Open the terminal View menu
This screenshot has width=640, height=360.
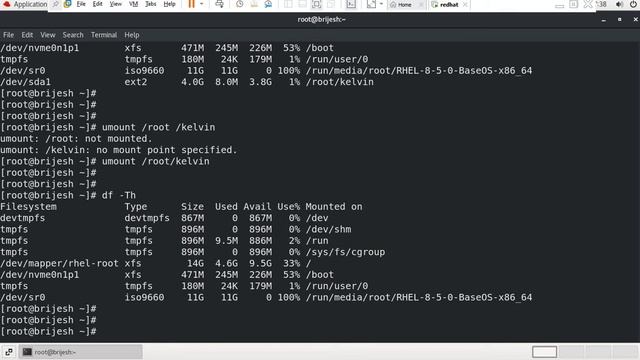click(48, 35)
